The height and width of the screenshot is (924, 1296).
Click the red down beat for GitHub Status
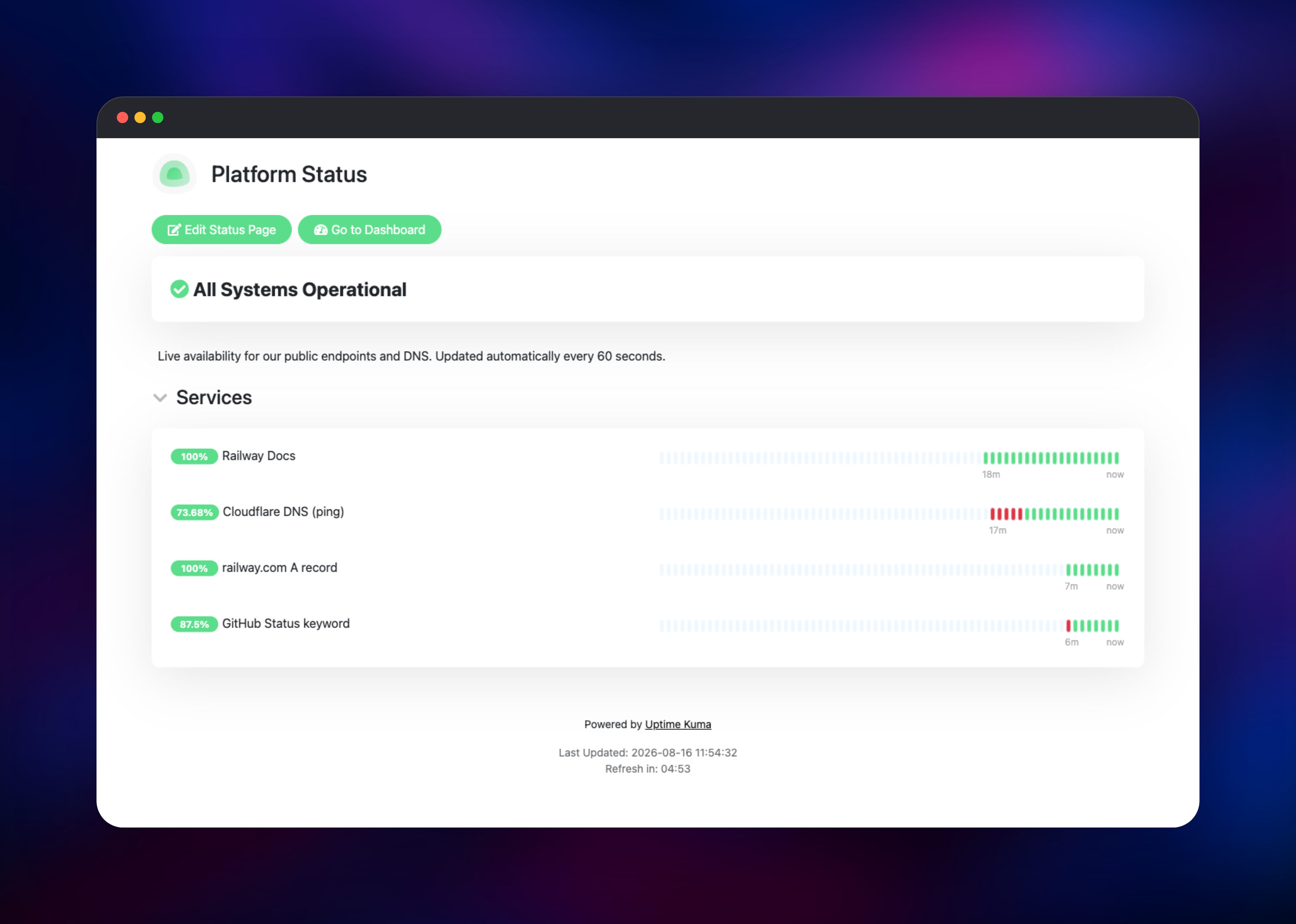click(1069, 626)
